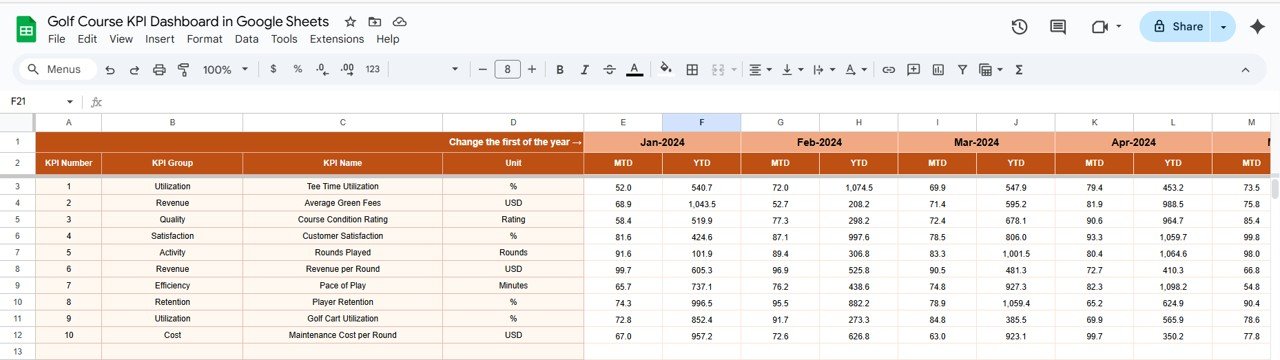The image size is (1280, 360).
Task: Decrease decimal places
Action: (x=322, y=70)
